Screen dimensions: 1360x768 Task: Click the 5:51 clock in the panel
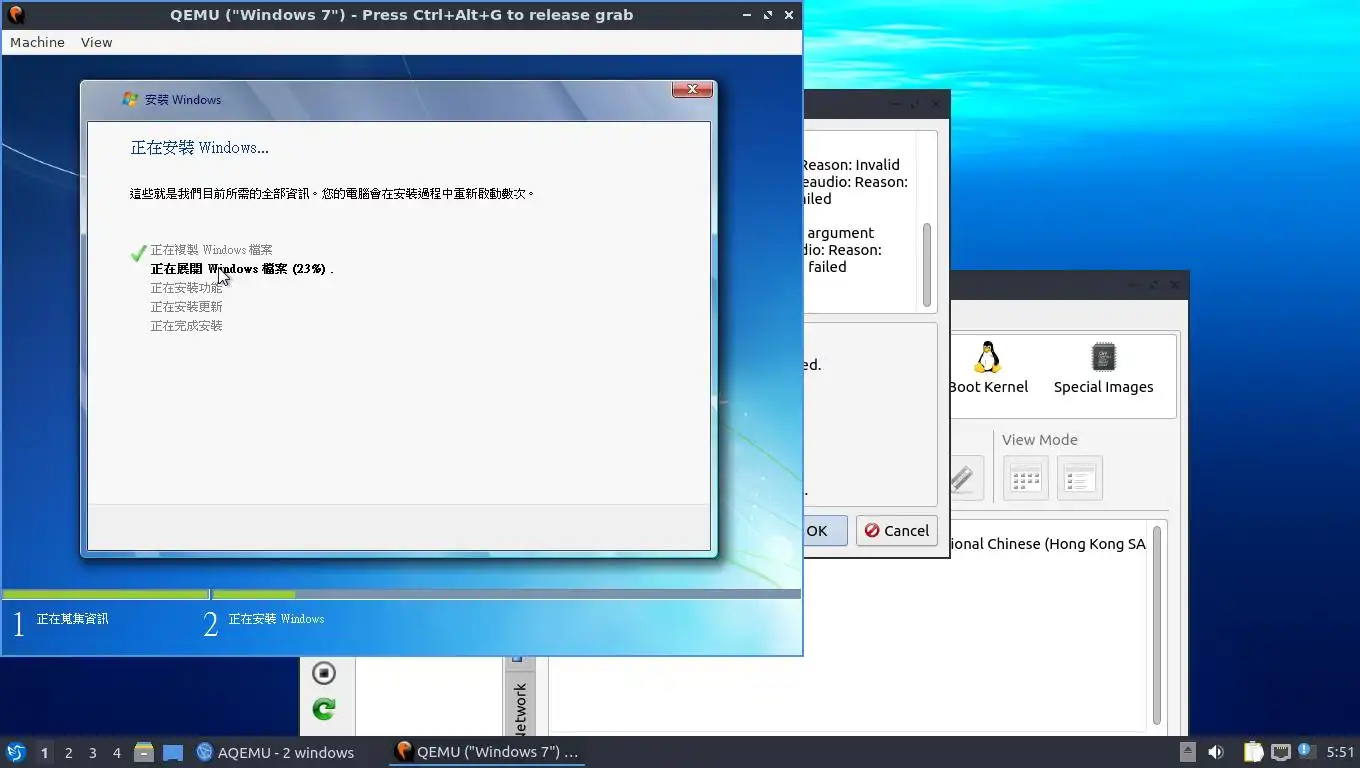click(1340, 752)
